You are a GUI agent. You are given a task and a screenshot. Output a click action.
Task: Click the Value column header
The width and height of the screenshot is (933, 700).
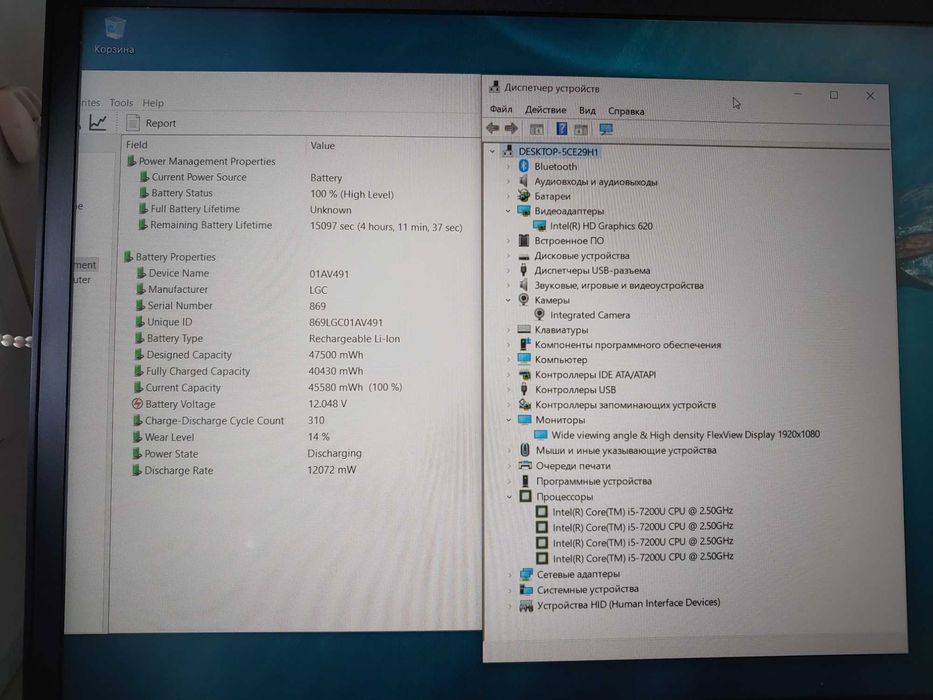pyautogui.click(x=323, y=145)
